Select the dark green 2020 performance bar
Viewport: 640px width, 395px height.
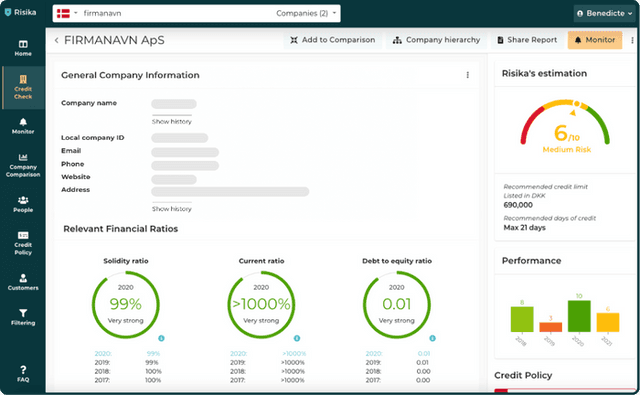click(x=579, y=316)
